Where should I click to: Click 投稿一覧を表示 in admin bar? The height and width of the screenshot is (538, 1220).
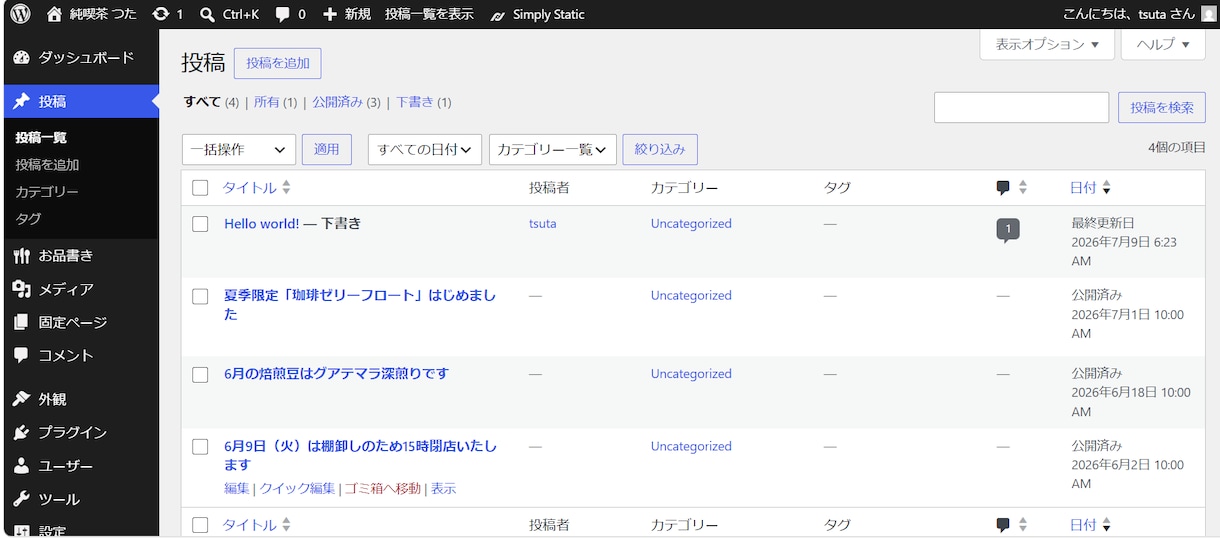tap(429, 14)
